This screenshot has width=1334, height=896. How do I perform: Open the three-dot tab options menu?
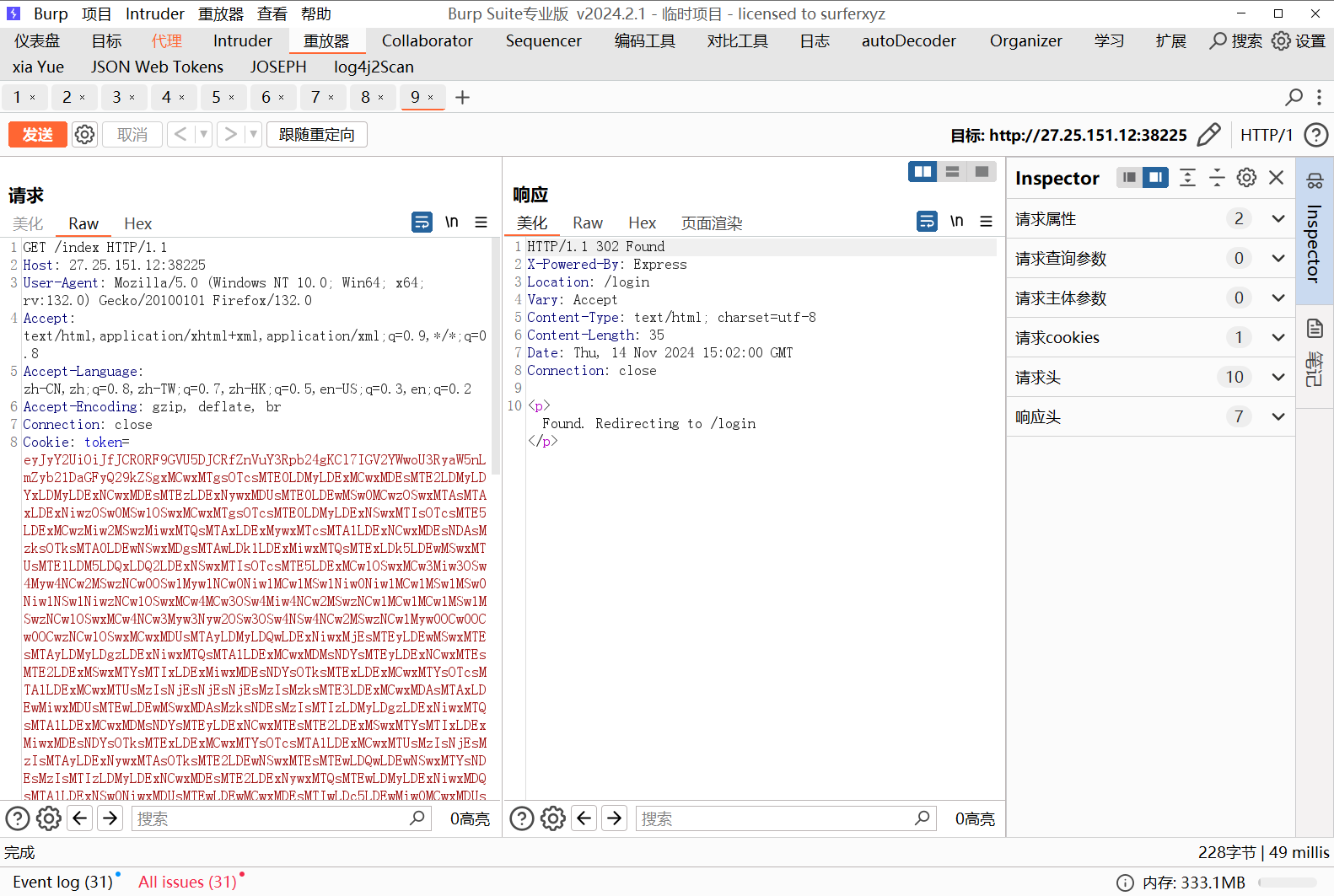1319,98
